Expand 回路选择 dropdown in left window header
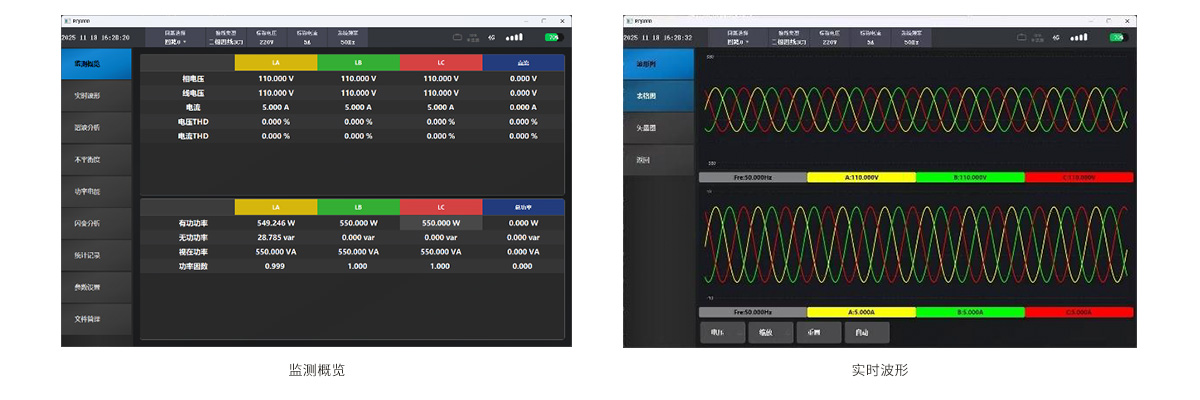This screenshot has height=400, width=1200. (x=176, y=38)
